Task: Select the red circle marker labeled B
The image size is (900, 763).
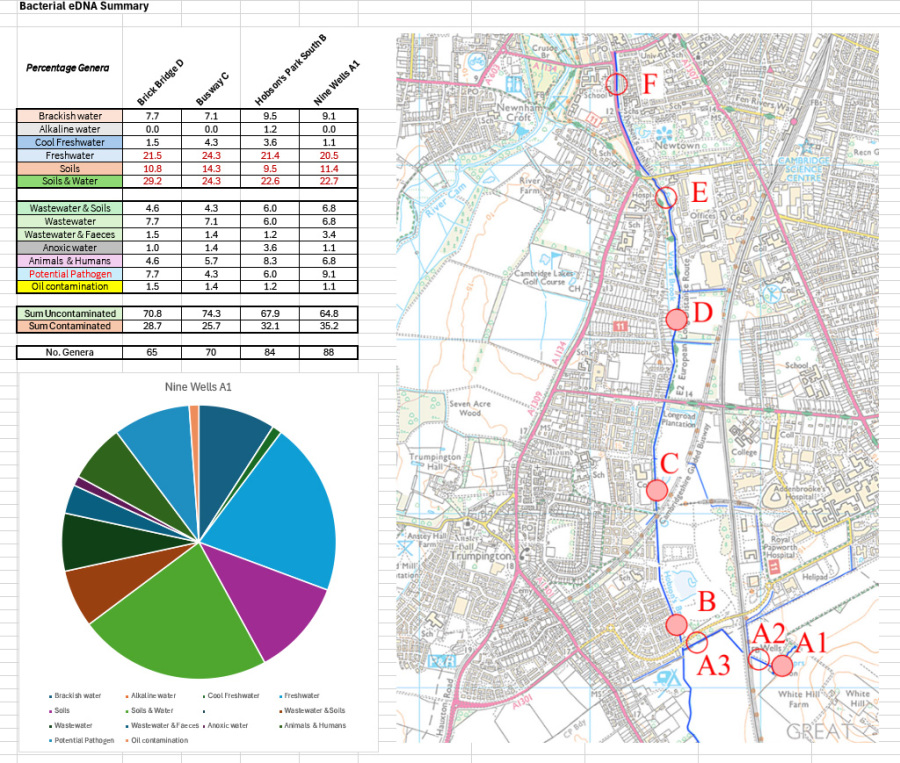Action: point(676,625)
